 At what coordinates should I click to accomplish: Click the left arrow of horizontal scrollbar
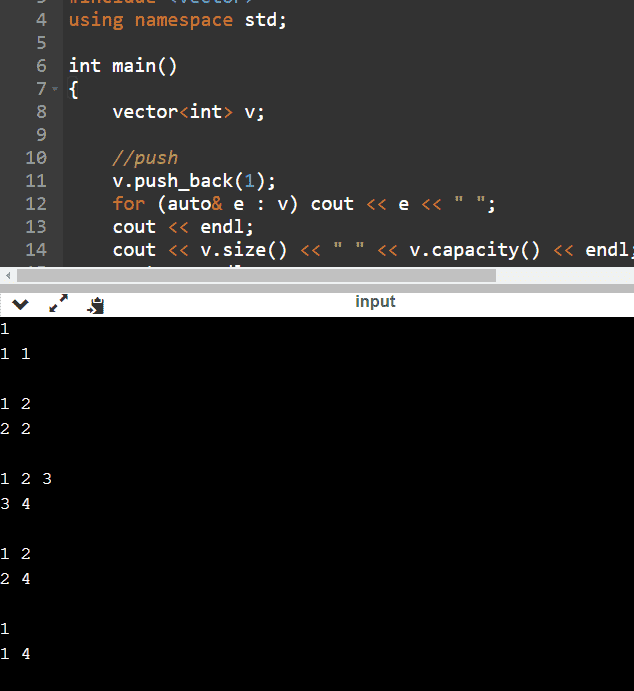coord(8,276)
